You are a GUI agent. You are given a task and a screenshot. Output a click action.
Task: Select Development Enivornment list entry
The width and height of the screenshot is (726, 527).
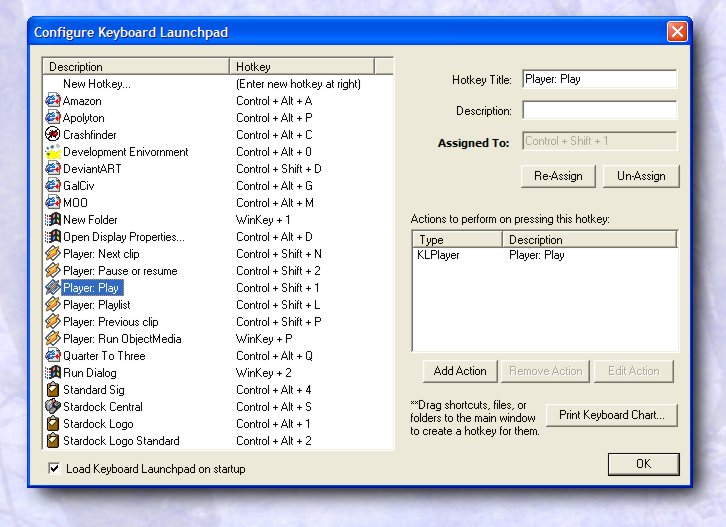pos(125,152)
